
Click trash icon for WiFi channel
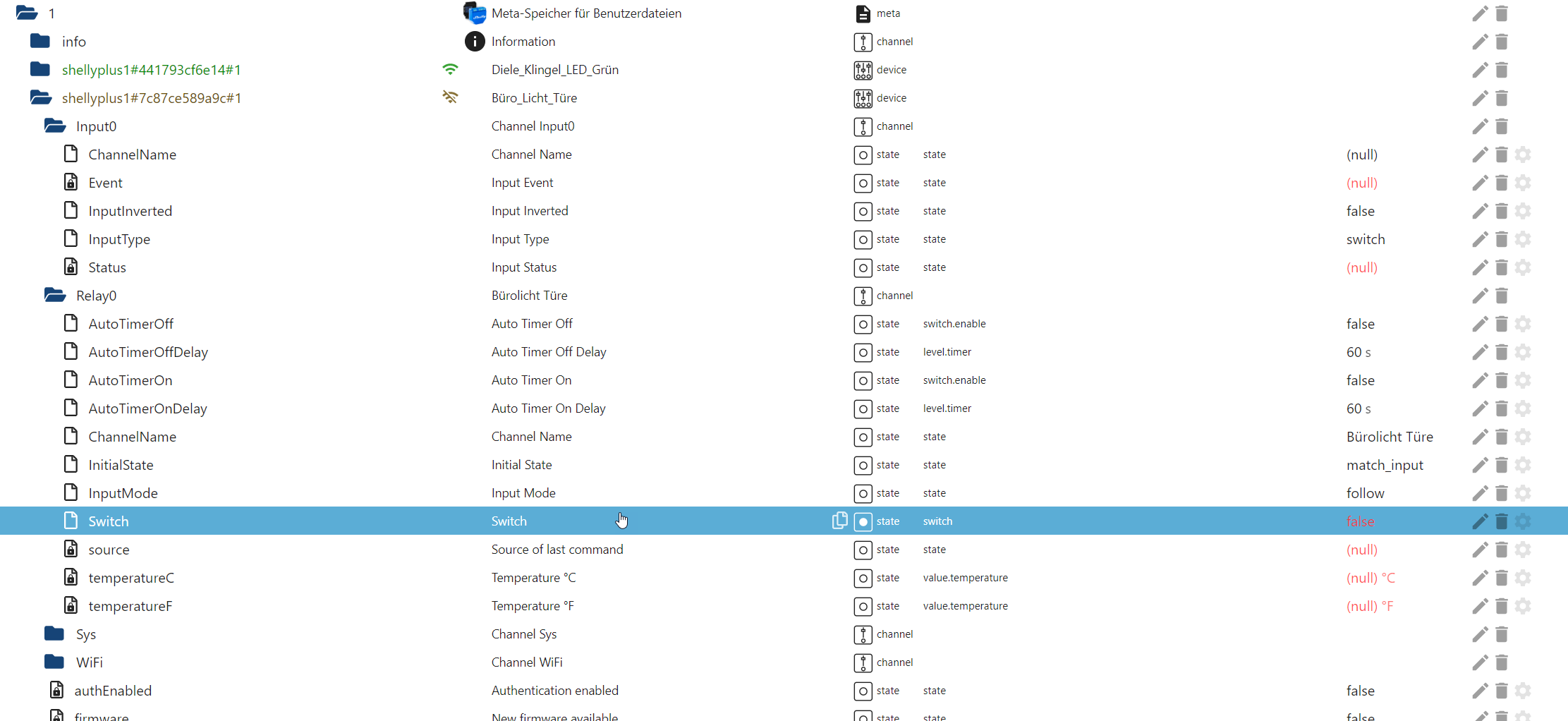tap(1502, 662)
